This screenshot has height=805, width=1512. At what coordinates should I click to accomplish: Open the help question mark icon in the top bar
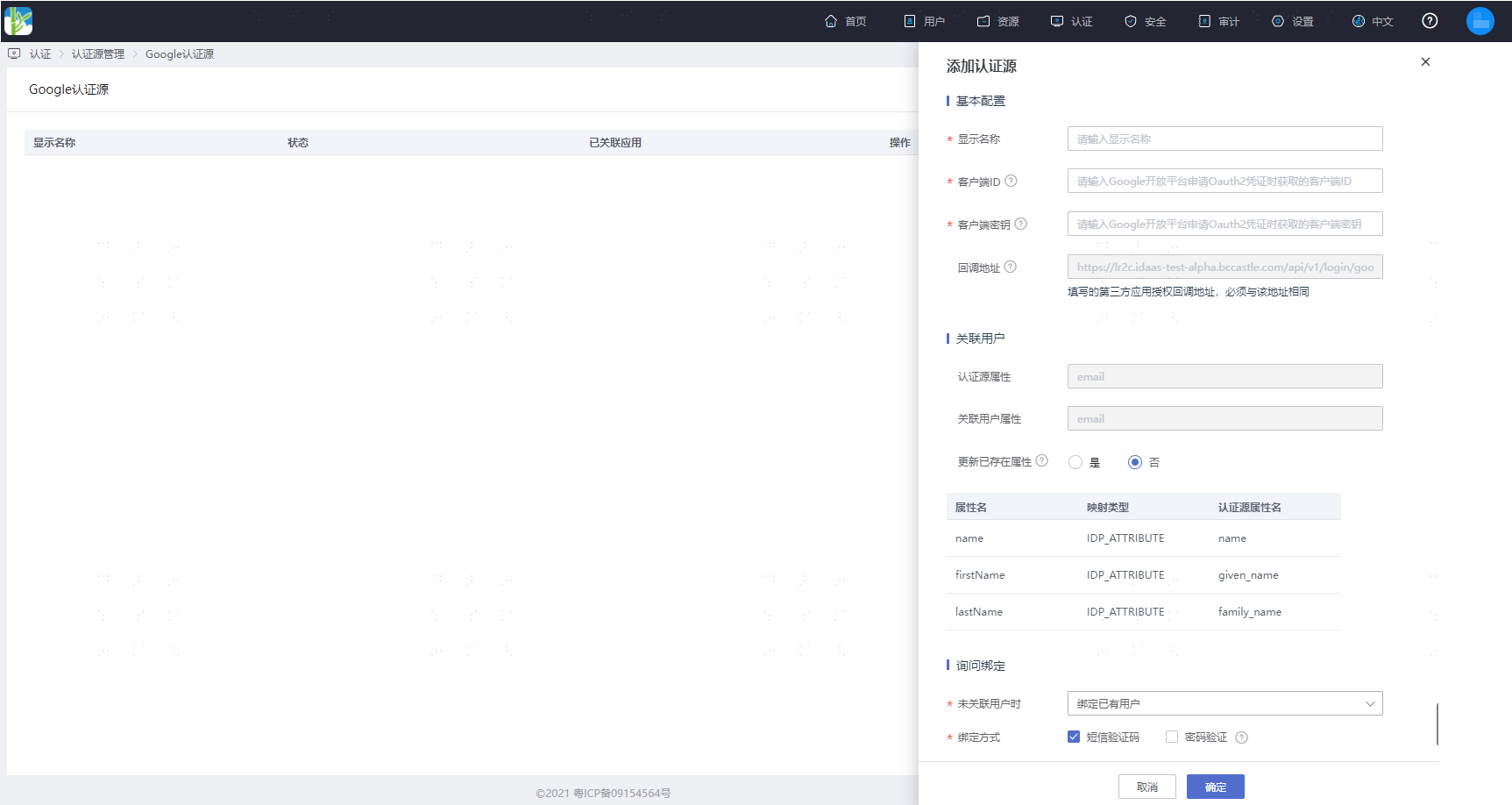coord(1430,21)
